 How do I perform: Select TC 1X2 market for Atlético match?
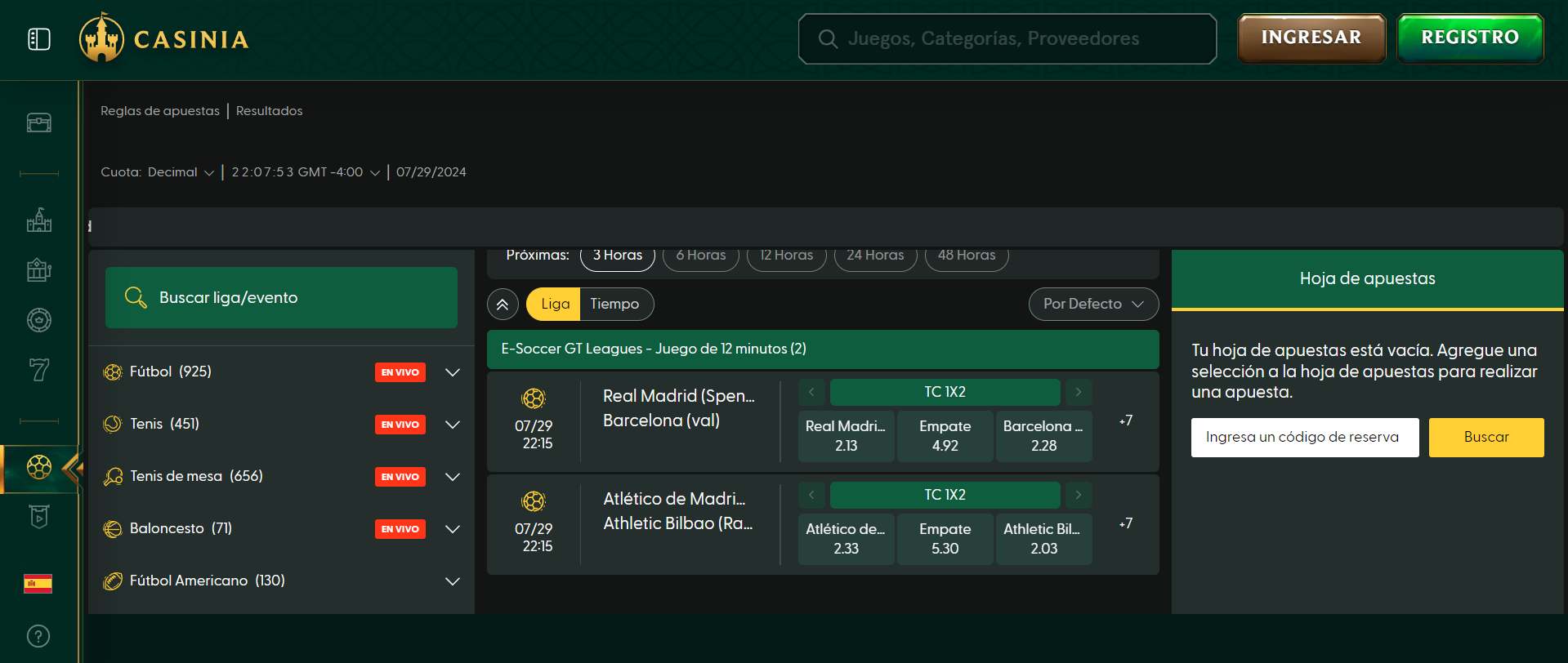coord(945,495)
